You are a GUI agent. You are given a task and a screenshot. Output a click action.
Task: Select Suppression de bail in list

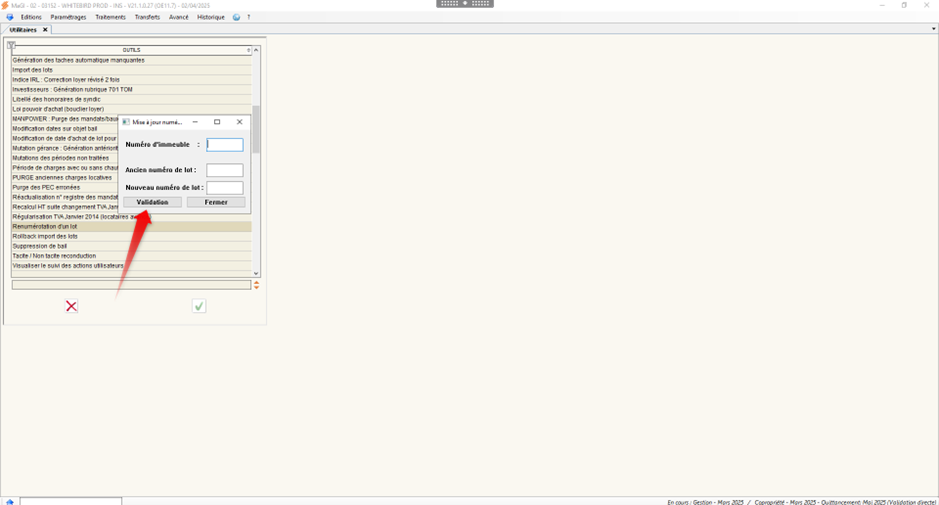click(40, 246)
